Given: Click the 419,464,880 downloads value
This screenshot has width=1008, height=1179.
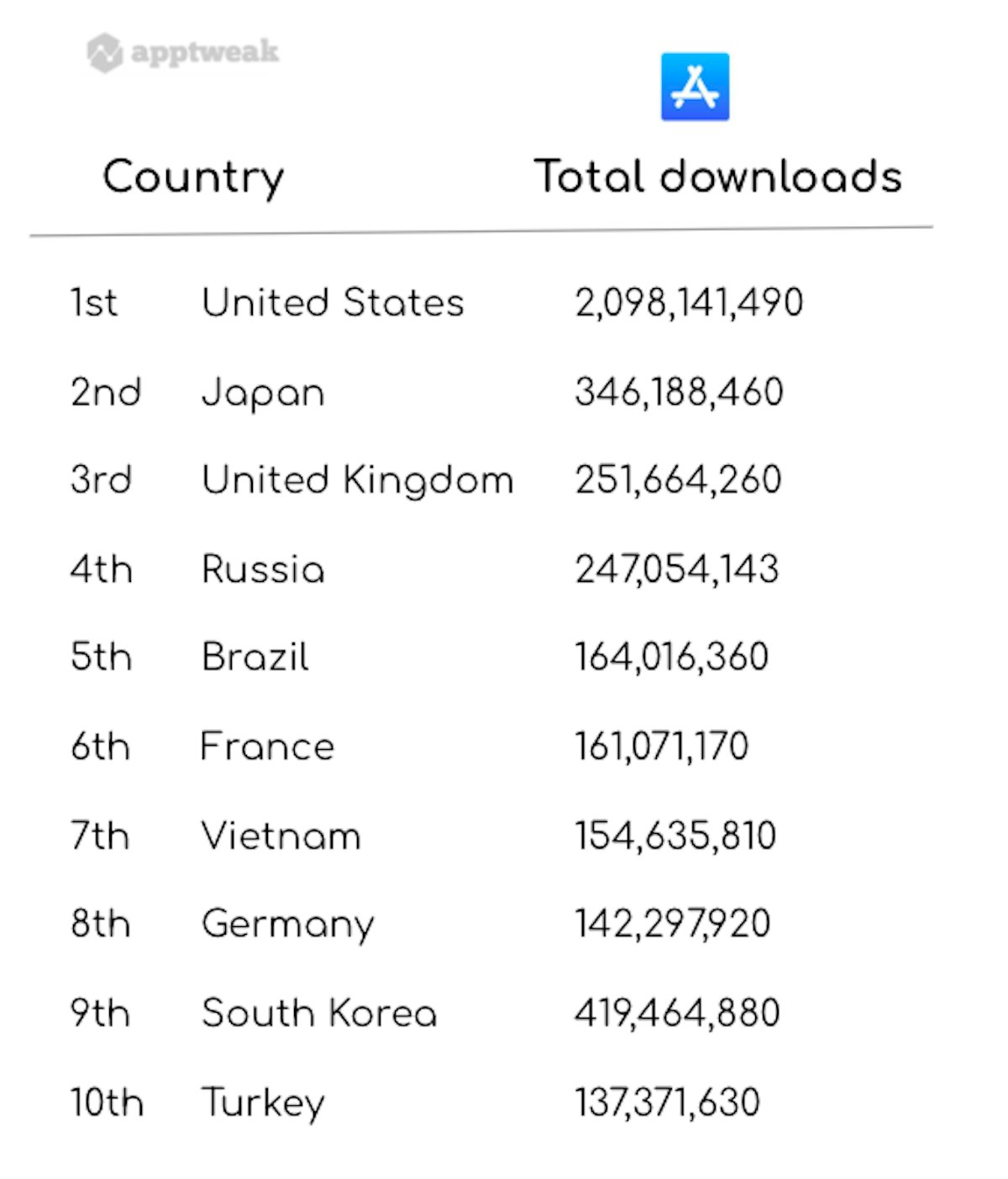Looking at the screenshot, I should click(x=677, y=1013).
